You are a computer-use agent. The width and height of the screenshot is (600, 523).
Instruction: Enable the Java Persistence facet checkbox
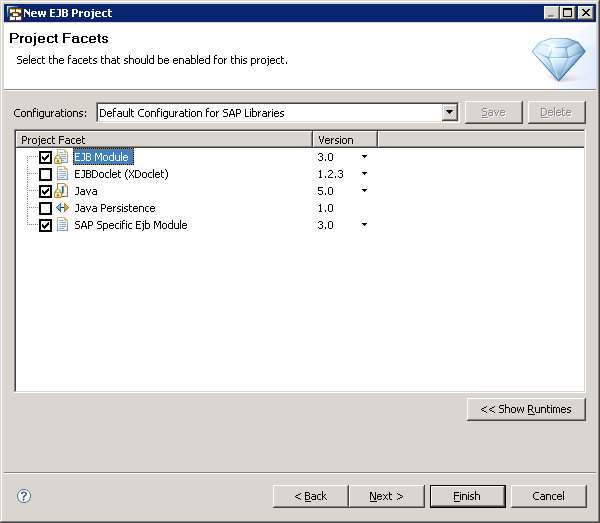point(45,208)
